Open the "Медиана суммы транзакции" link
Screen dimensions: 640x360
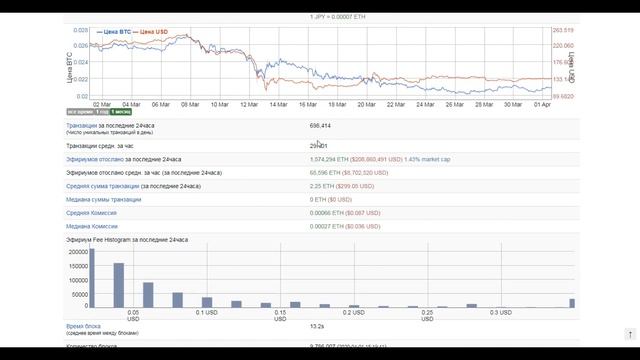point(104,200)
